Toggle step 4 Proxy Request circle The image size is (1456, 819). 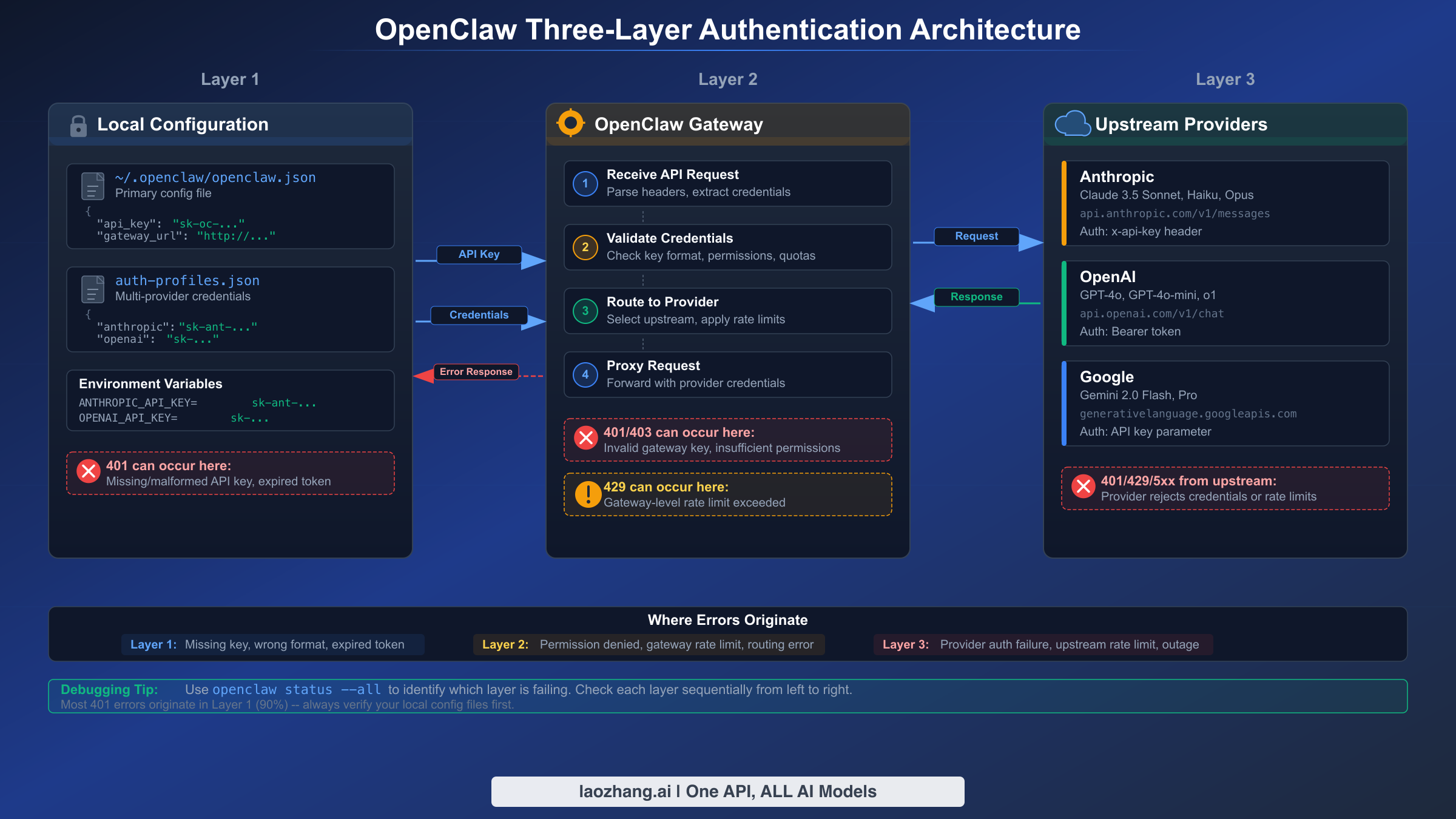(x=584, y=374)
